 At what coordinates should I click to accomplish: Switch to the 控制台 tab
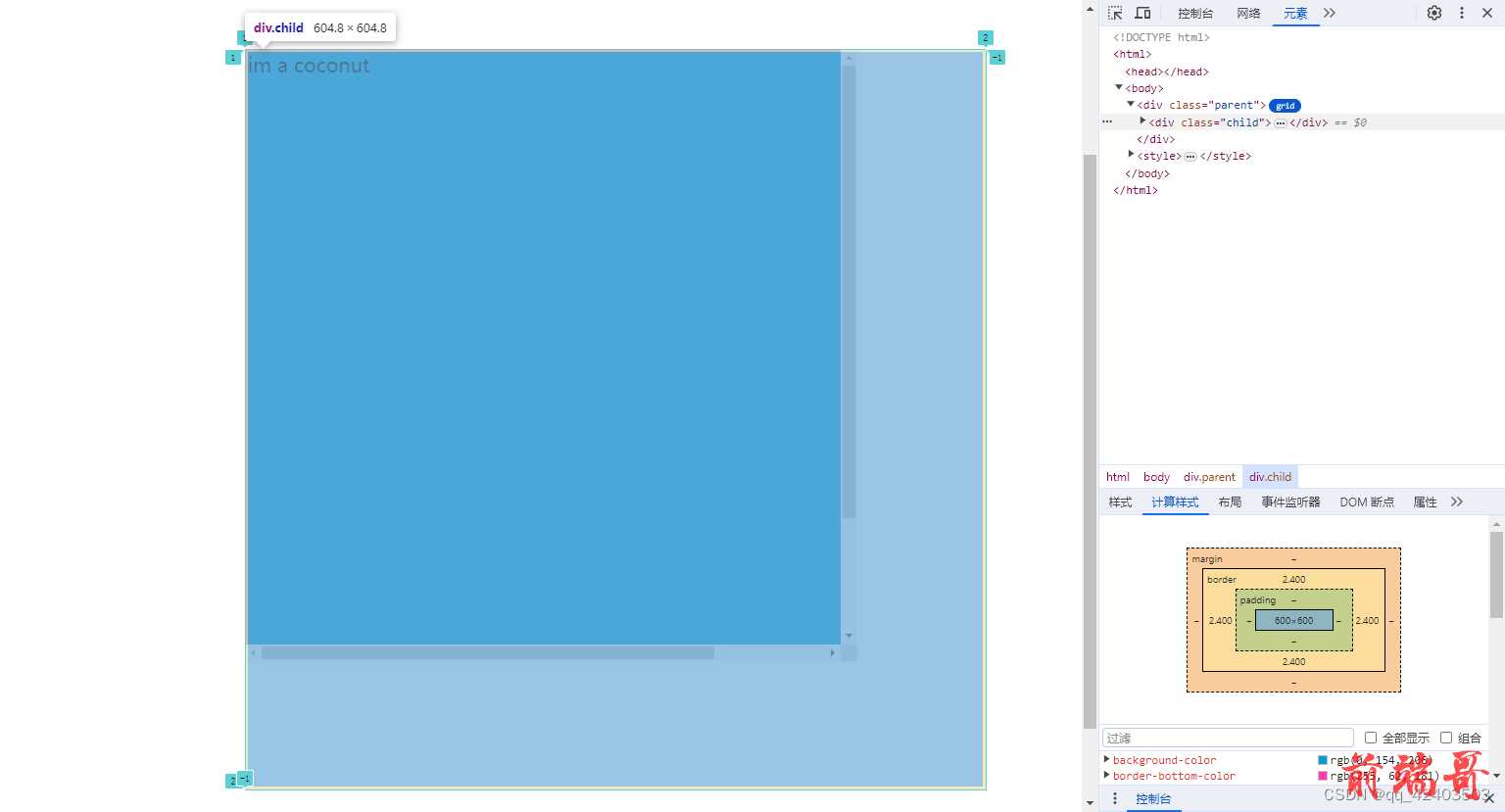click(1195, 13)
